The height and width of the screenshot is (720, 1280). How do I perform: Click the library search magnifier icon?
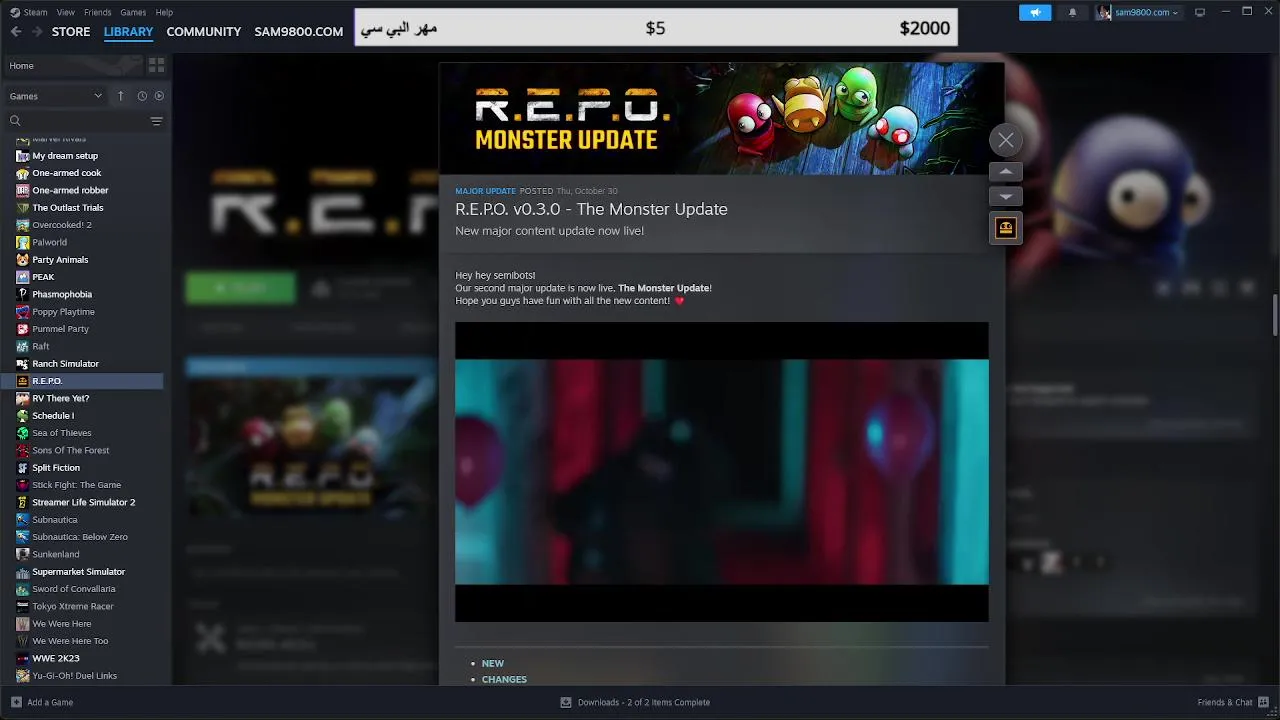click(x=15, y=121)
